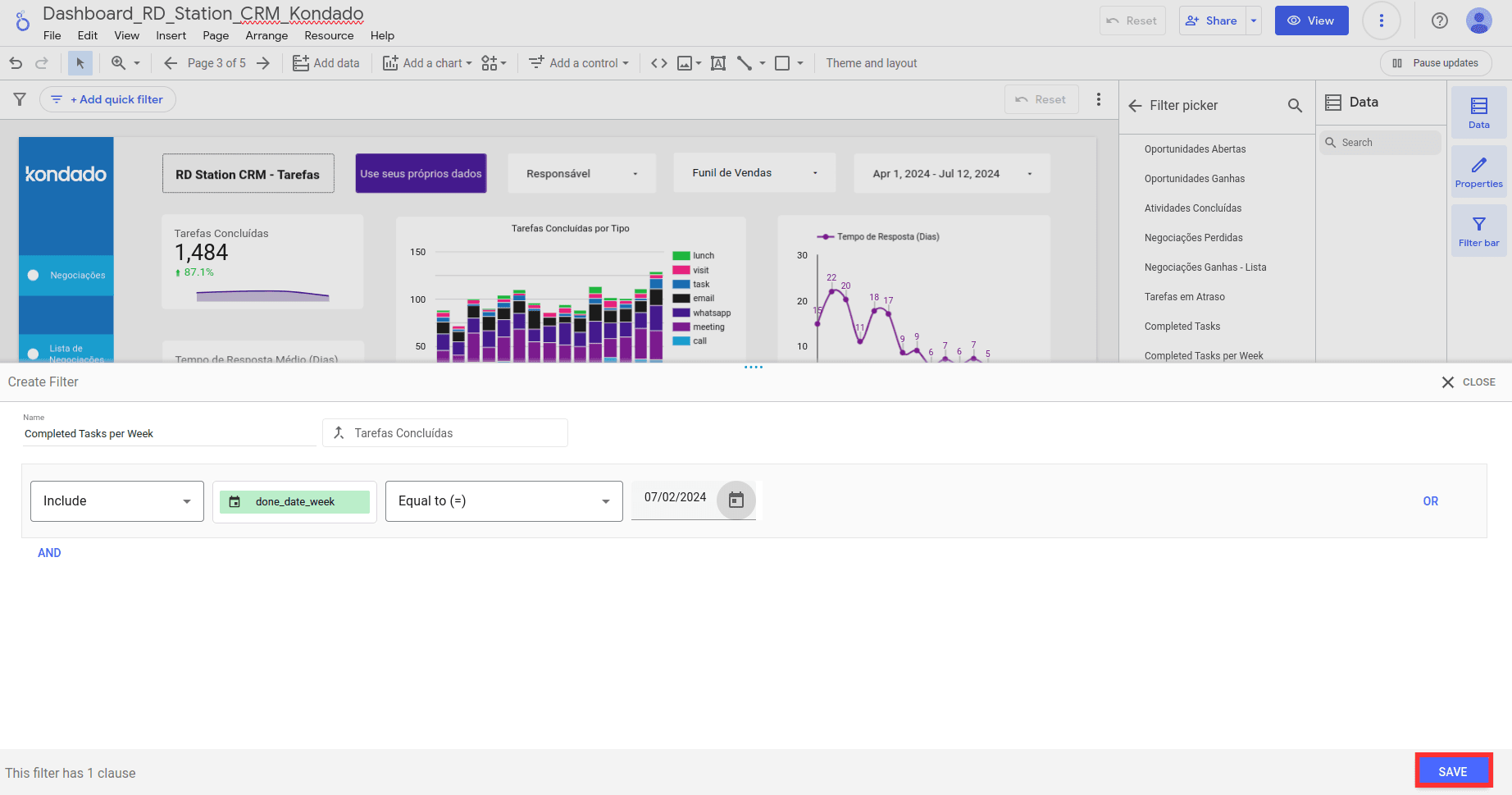Screen dimensions: 1512x795
Task: Click the embed URL code icon
Action: tap(658, 63)
